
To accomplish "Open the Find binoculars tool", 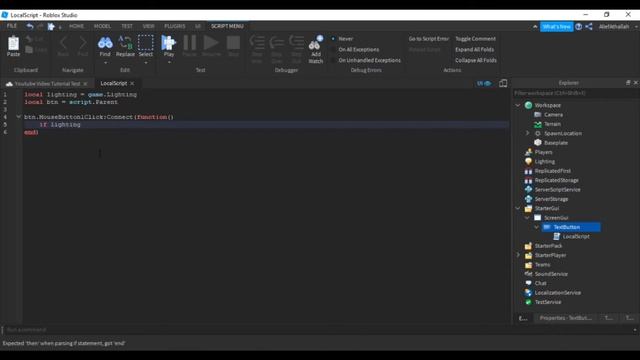I will 105,42.
